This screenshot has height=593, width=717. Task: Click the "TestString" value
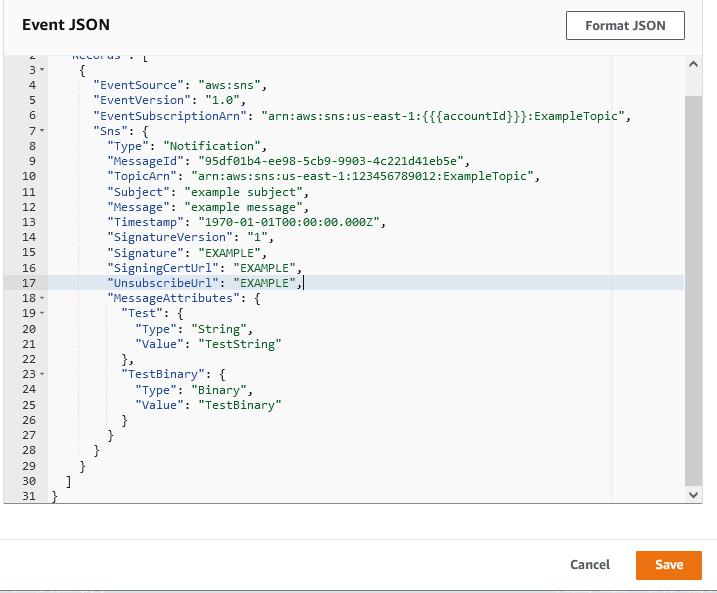[x=240, y=344]
